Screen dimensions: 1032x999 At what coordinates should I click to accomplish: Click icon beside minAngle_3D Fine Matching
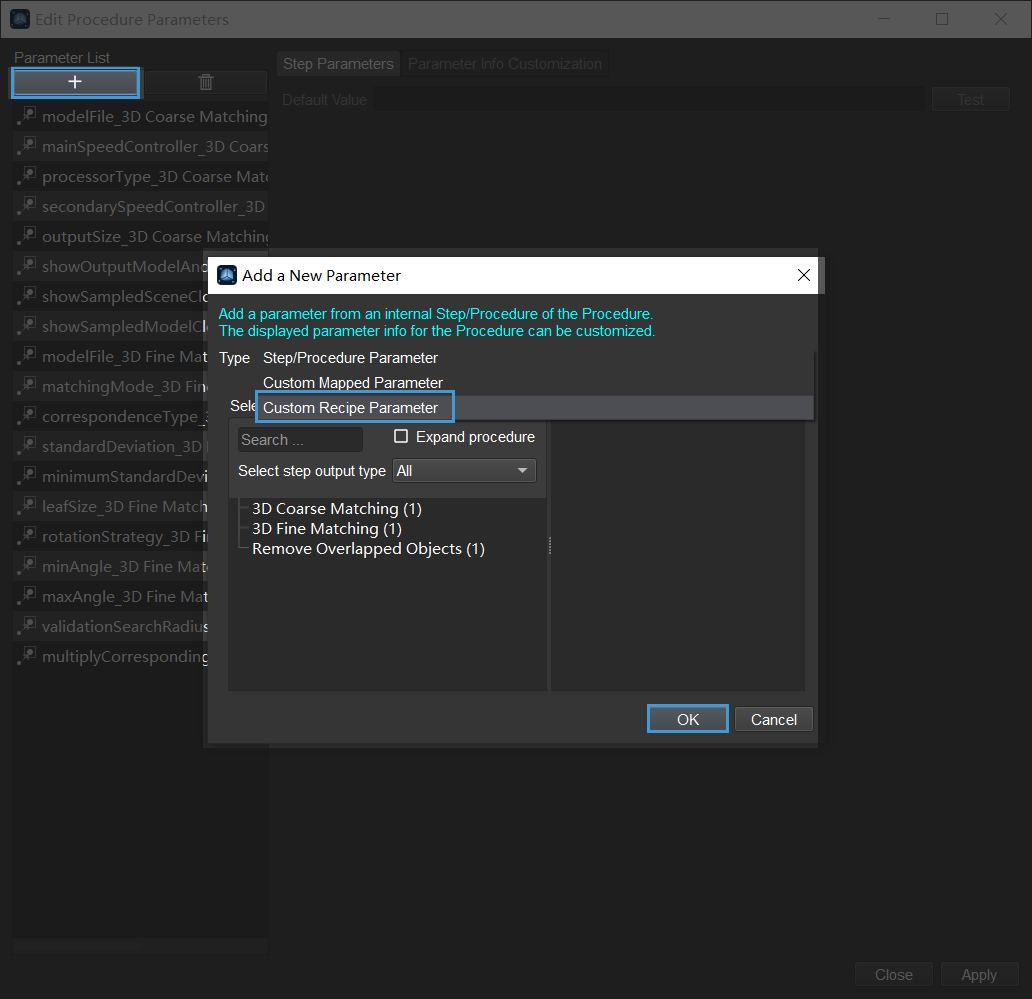(27, 566)
